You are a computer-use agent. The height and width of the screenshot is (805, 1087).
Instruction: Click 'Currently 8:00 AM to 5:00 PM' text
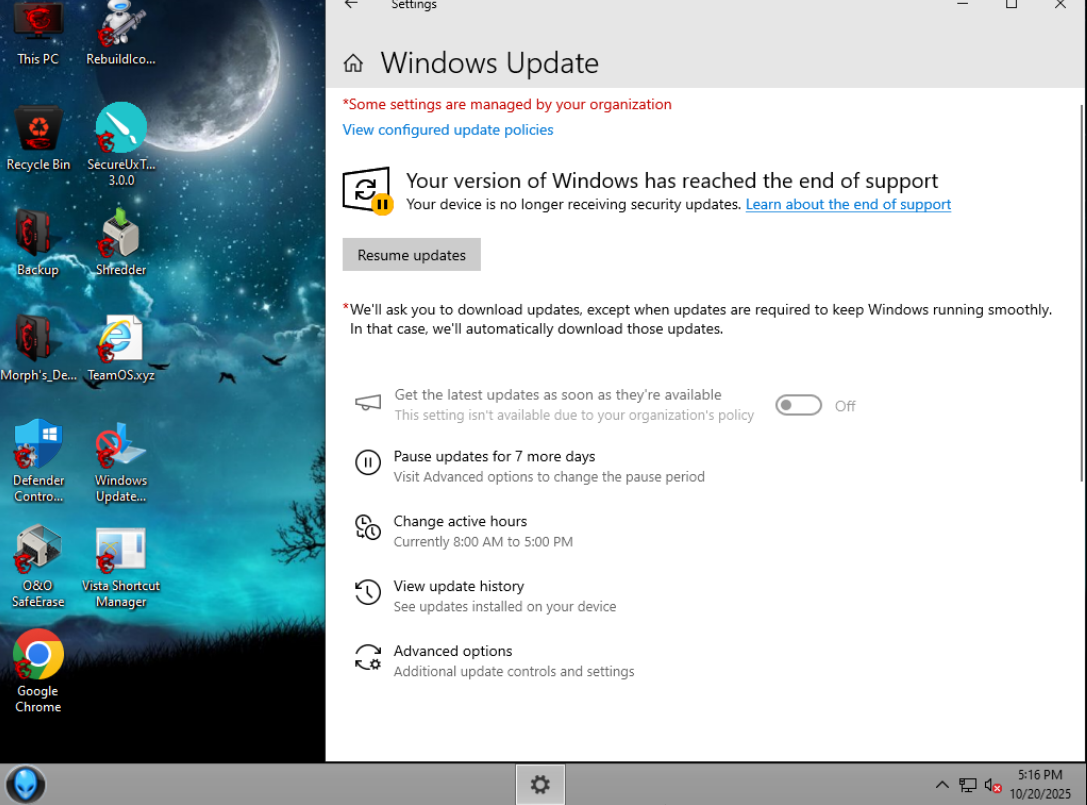(483, 542)
